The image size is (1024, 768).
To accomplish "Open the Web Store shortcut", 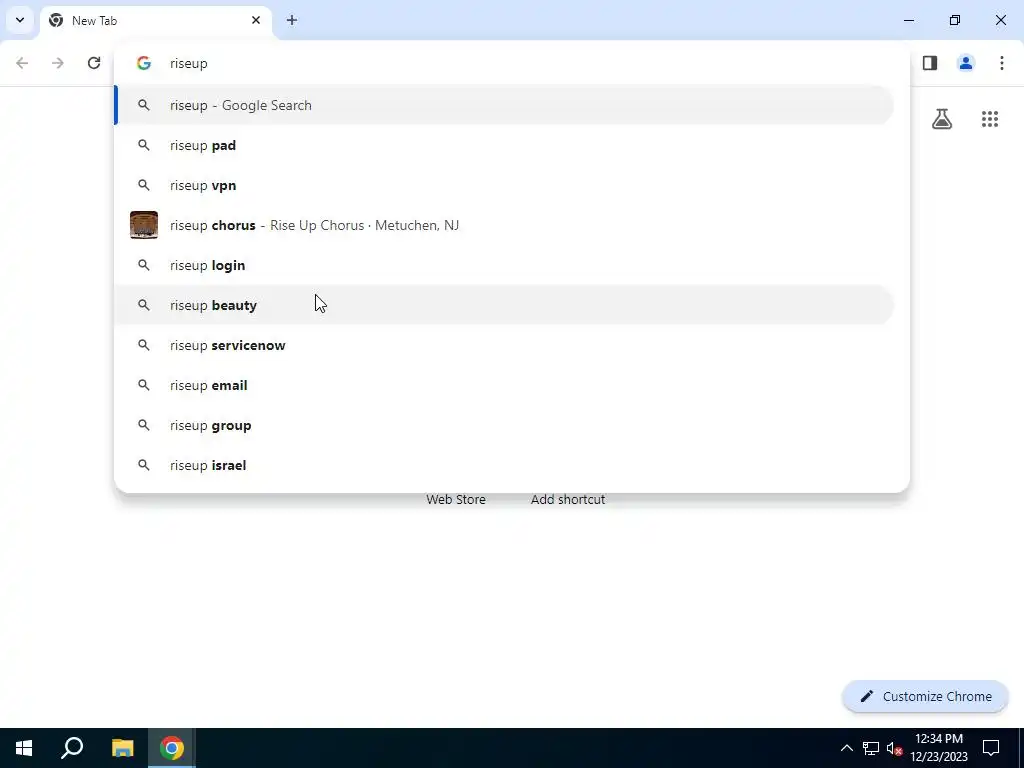I will tap(456, 499).
